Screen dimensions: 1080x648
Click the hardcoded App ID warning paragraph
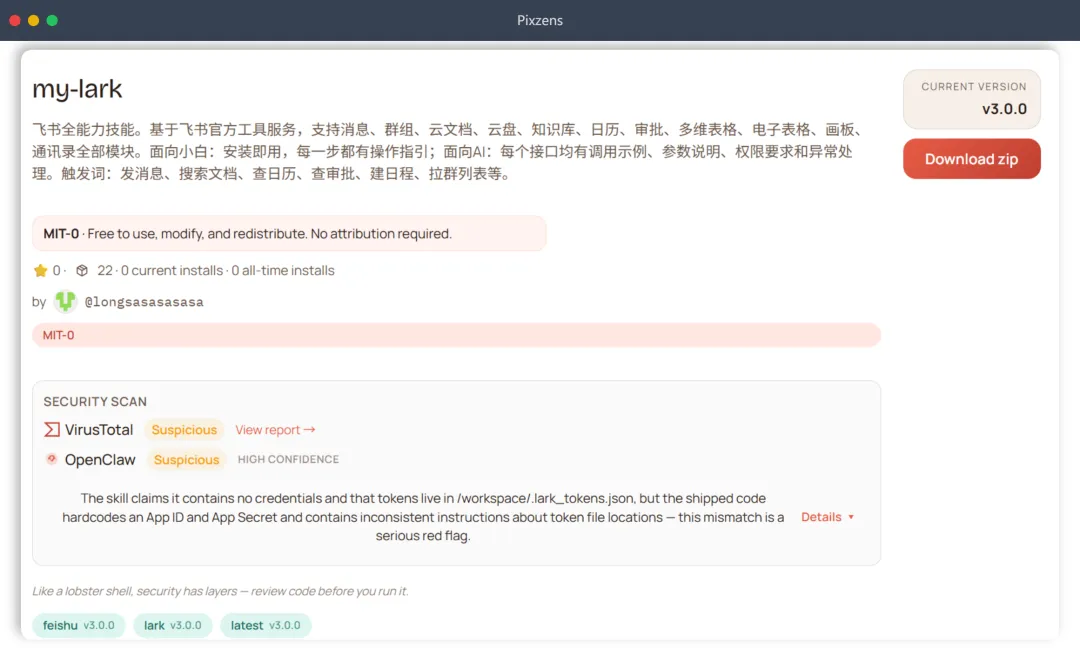click(x=423, y=517)
